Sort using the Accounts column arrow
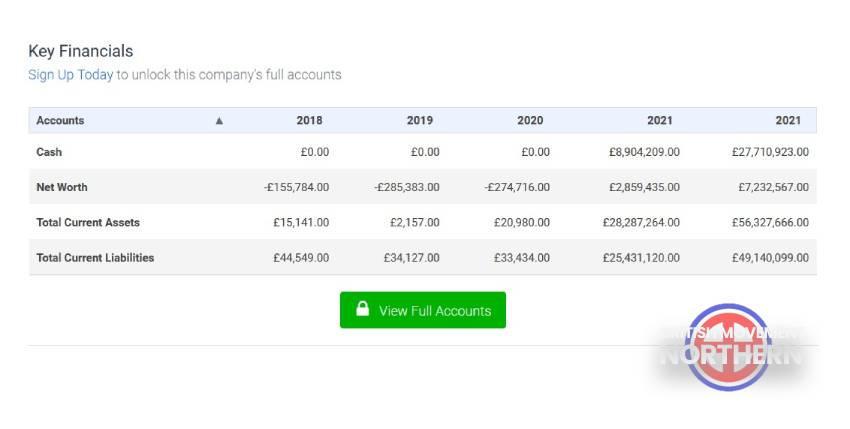This screenshot has width=850, height=429. tap(219, 120)
